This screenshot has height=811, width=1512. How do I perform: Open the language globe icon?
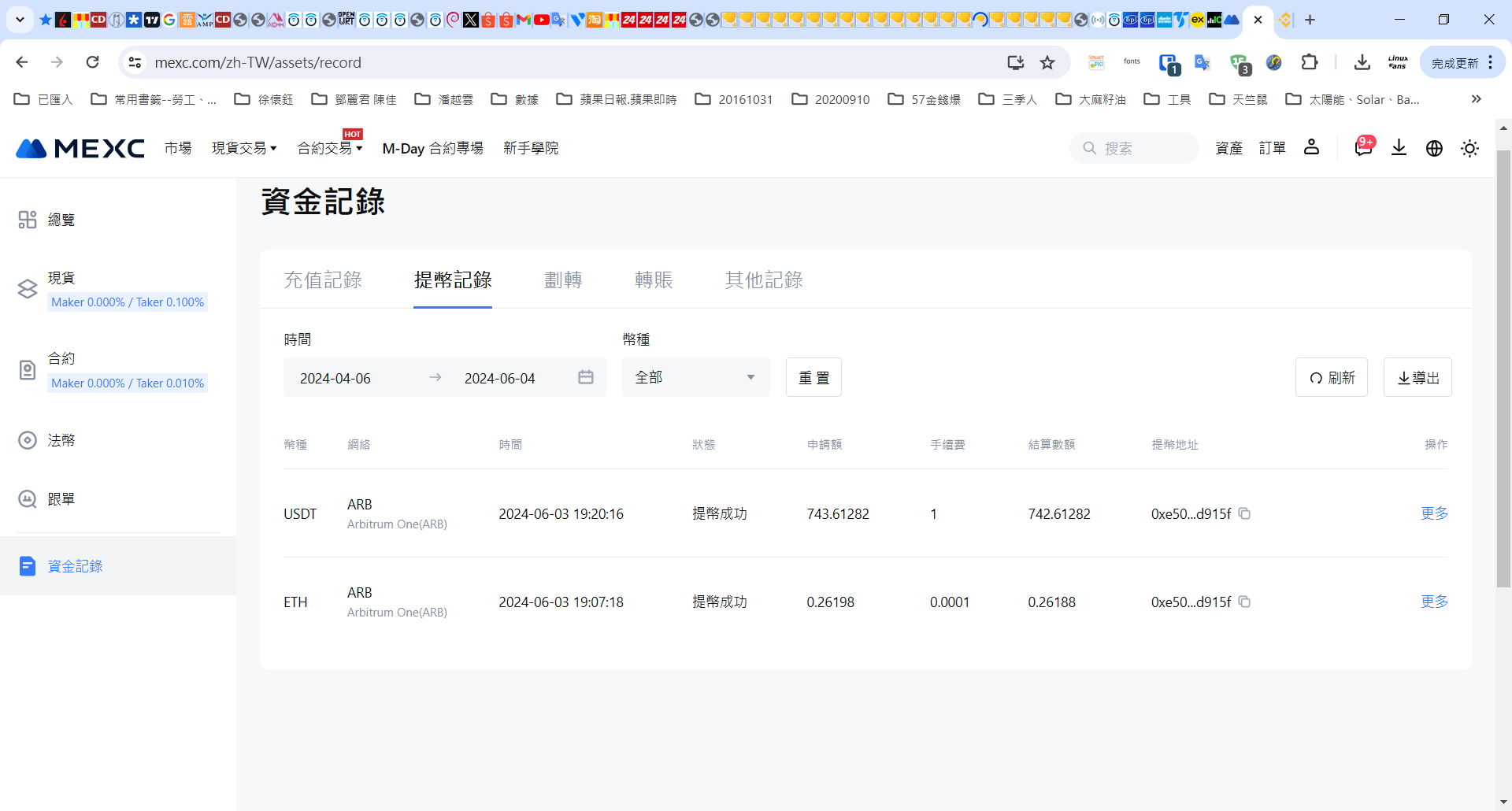pos(1434,148)
